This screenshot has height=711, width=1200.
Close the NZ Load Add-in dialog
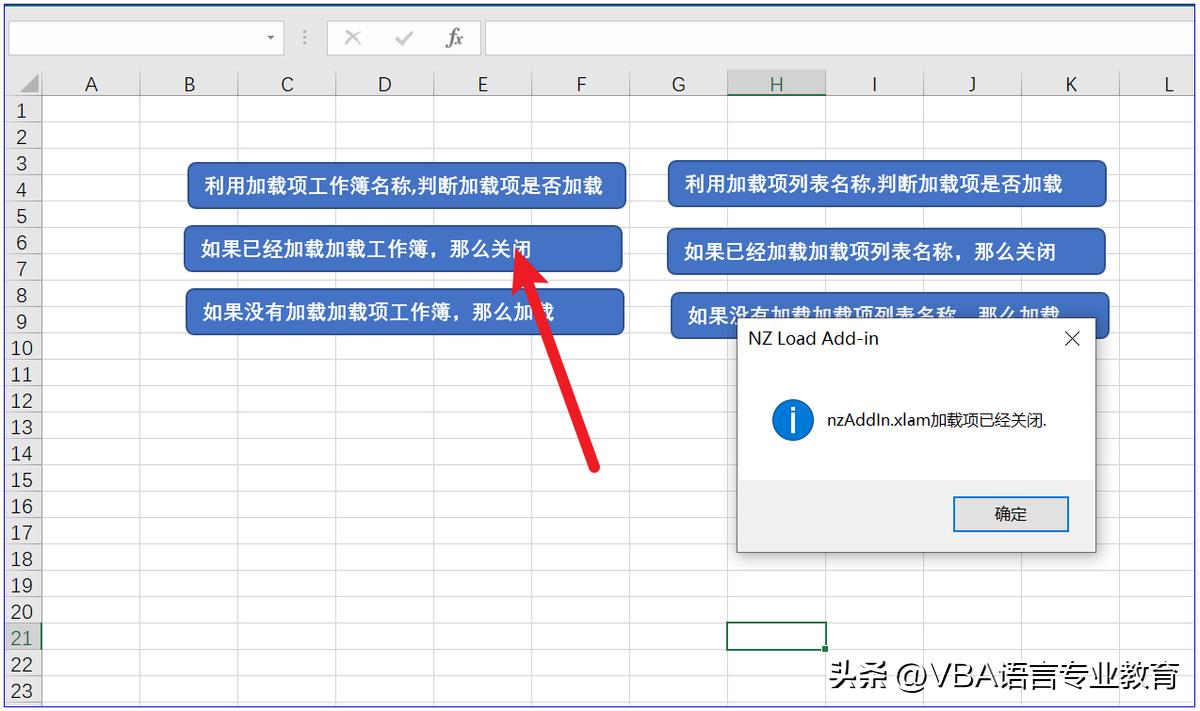[1072, 339]
